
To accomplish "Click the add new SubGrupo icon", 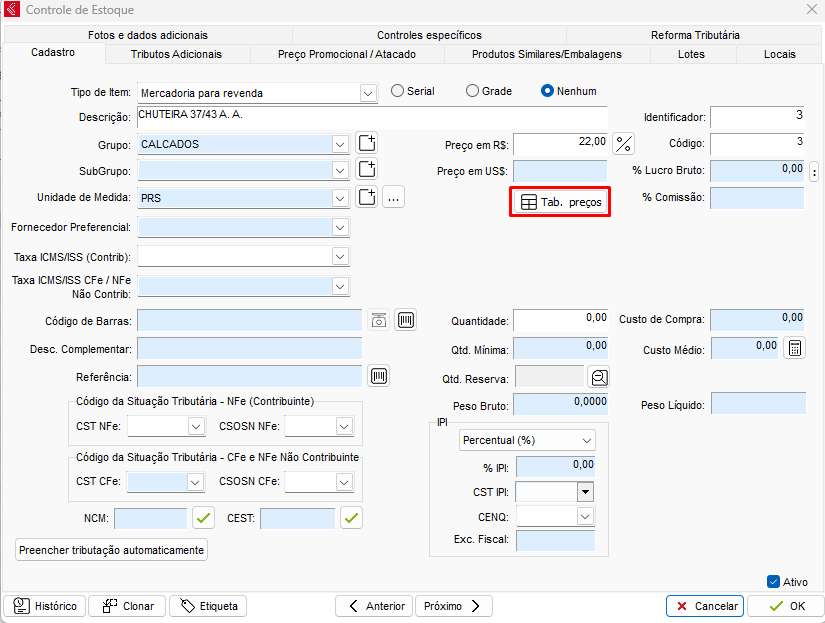I will click(367, 171).
